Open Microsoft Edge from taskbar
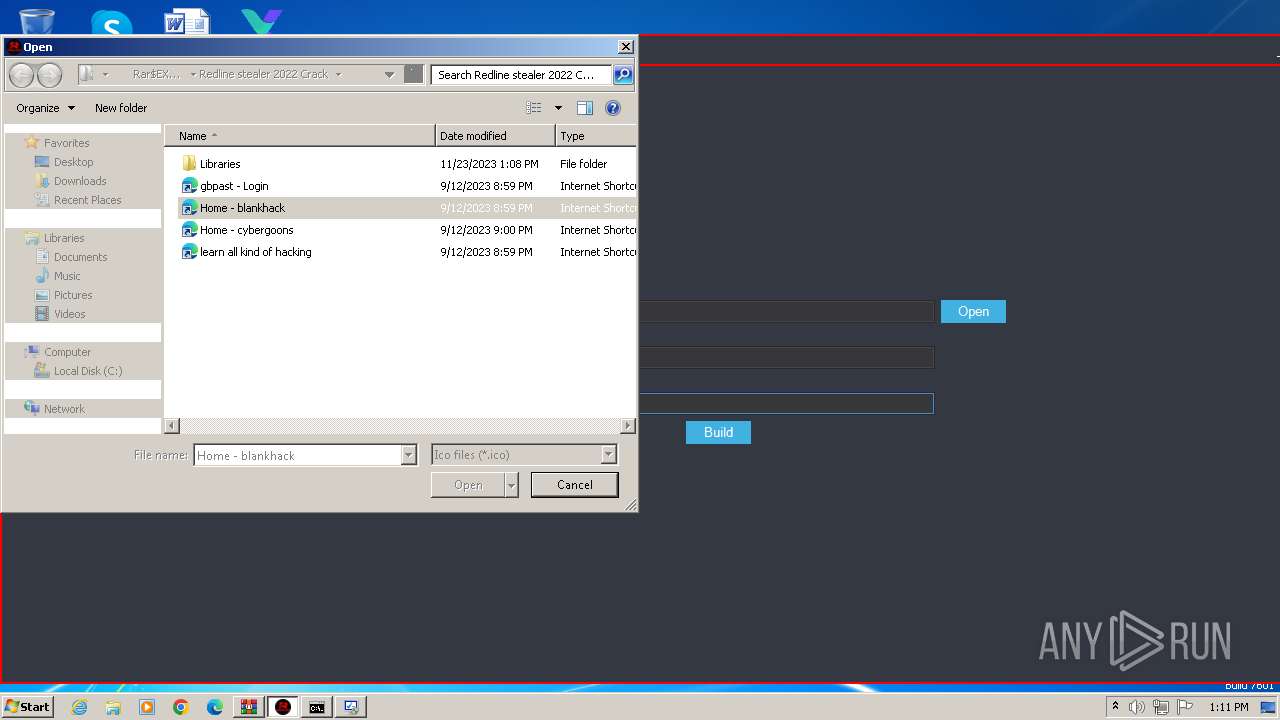 tap(215, 707)
